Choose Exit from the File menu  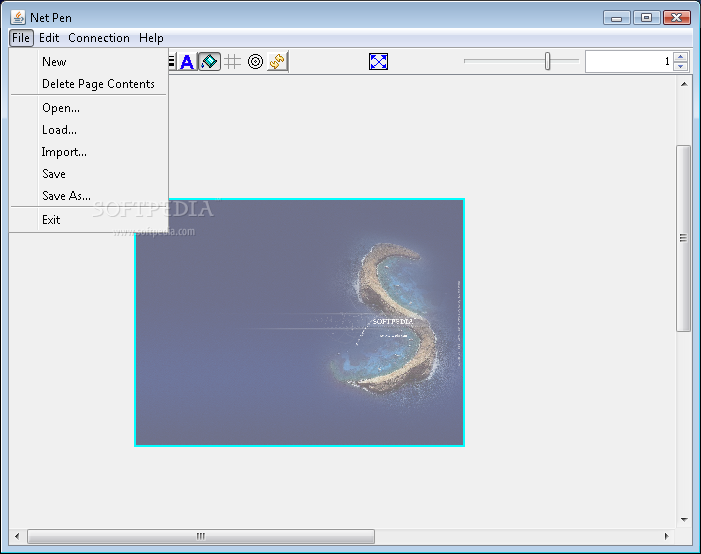point(89,220)
